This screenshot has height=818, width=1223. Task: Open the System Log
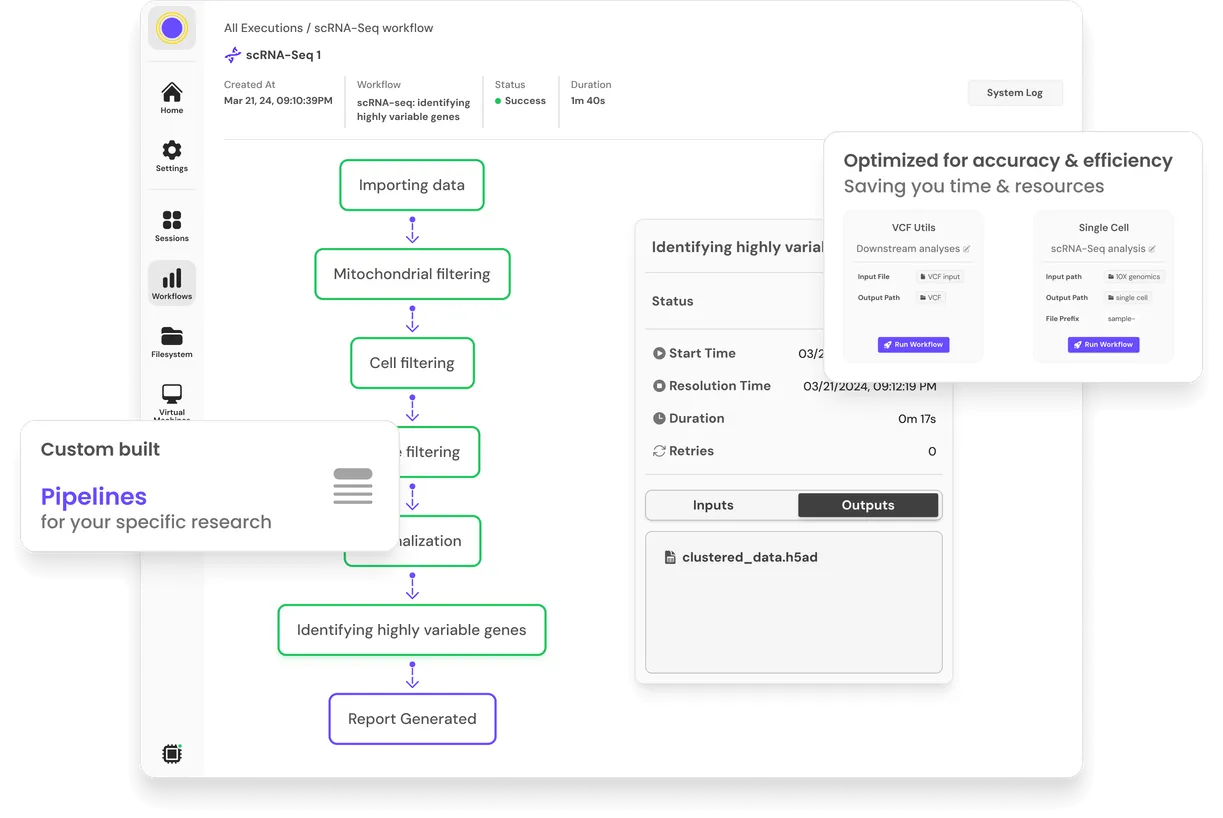click(1015, 93)
